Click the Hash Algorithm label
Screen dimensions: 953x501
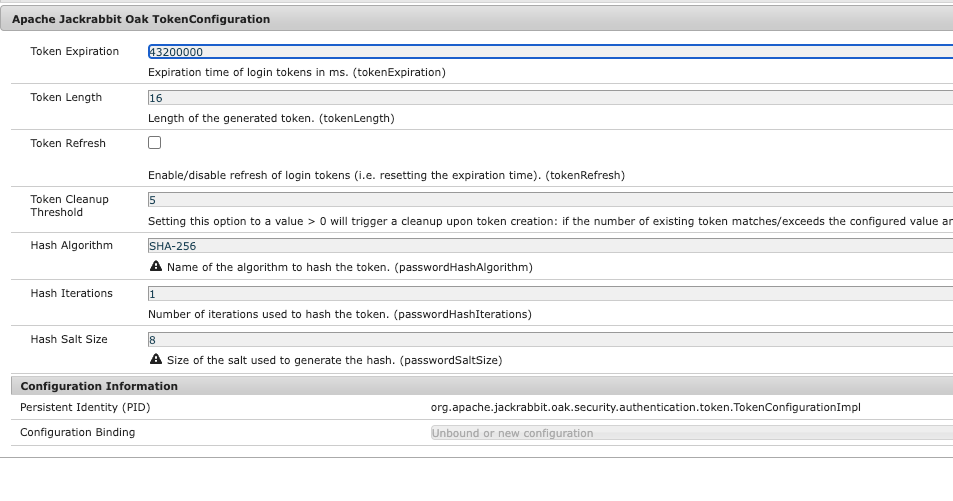pyautogui.click(x=72, y=246)
